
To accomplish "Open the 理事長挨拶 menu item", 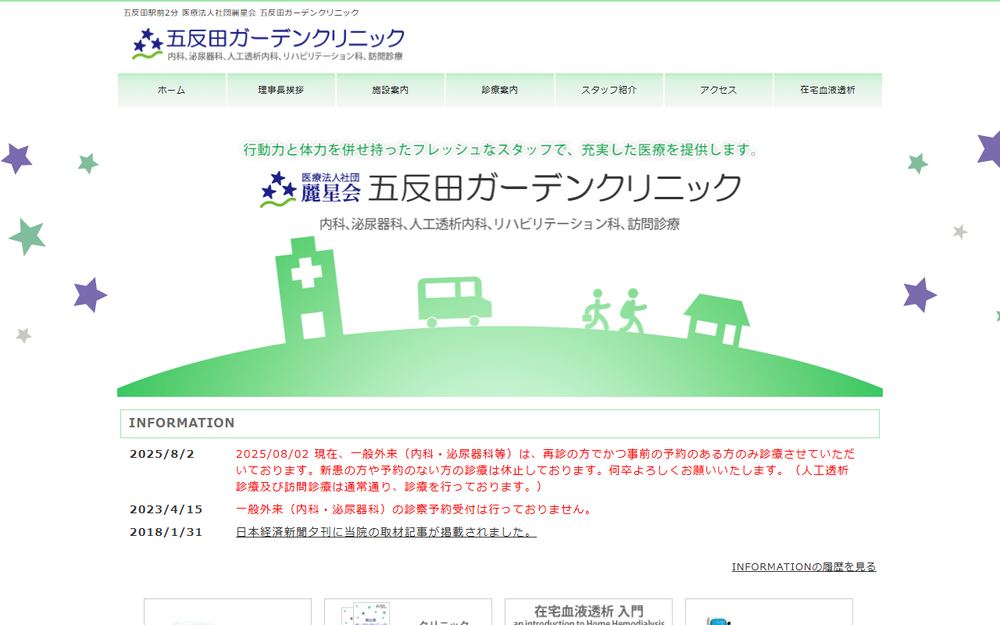I will click(281, 90).
